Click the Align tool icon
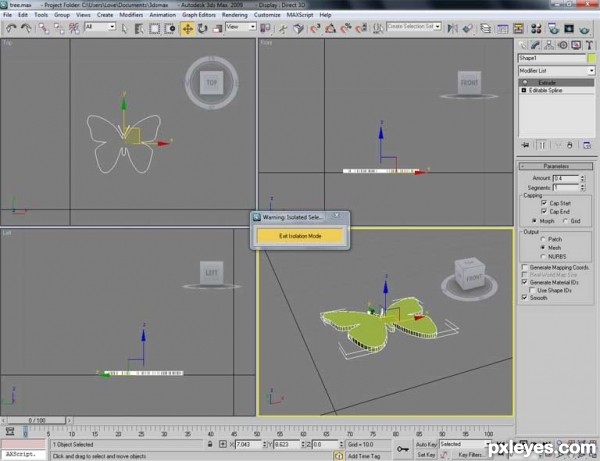 pos(468,29)
